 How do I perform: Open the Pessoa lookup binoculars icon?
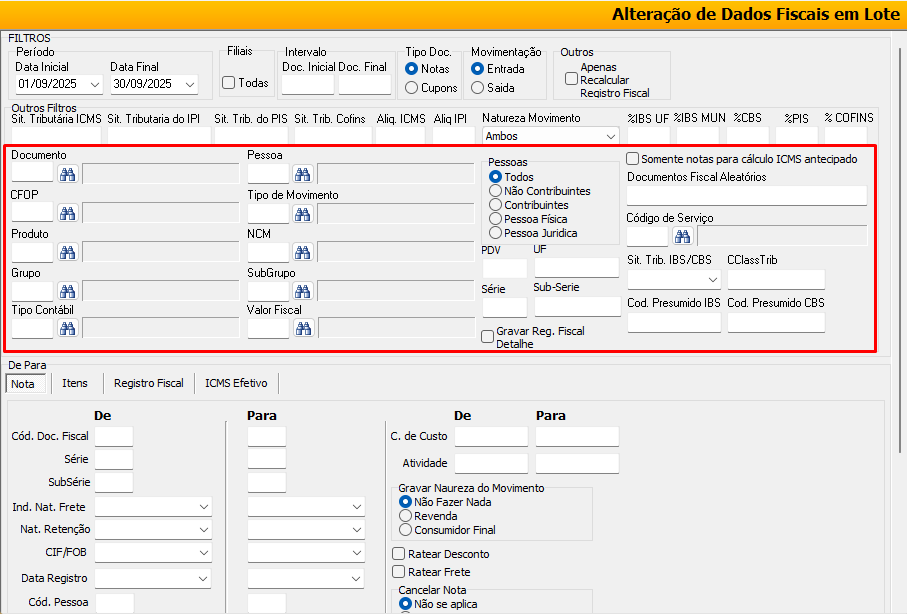tap(302, 175)
